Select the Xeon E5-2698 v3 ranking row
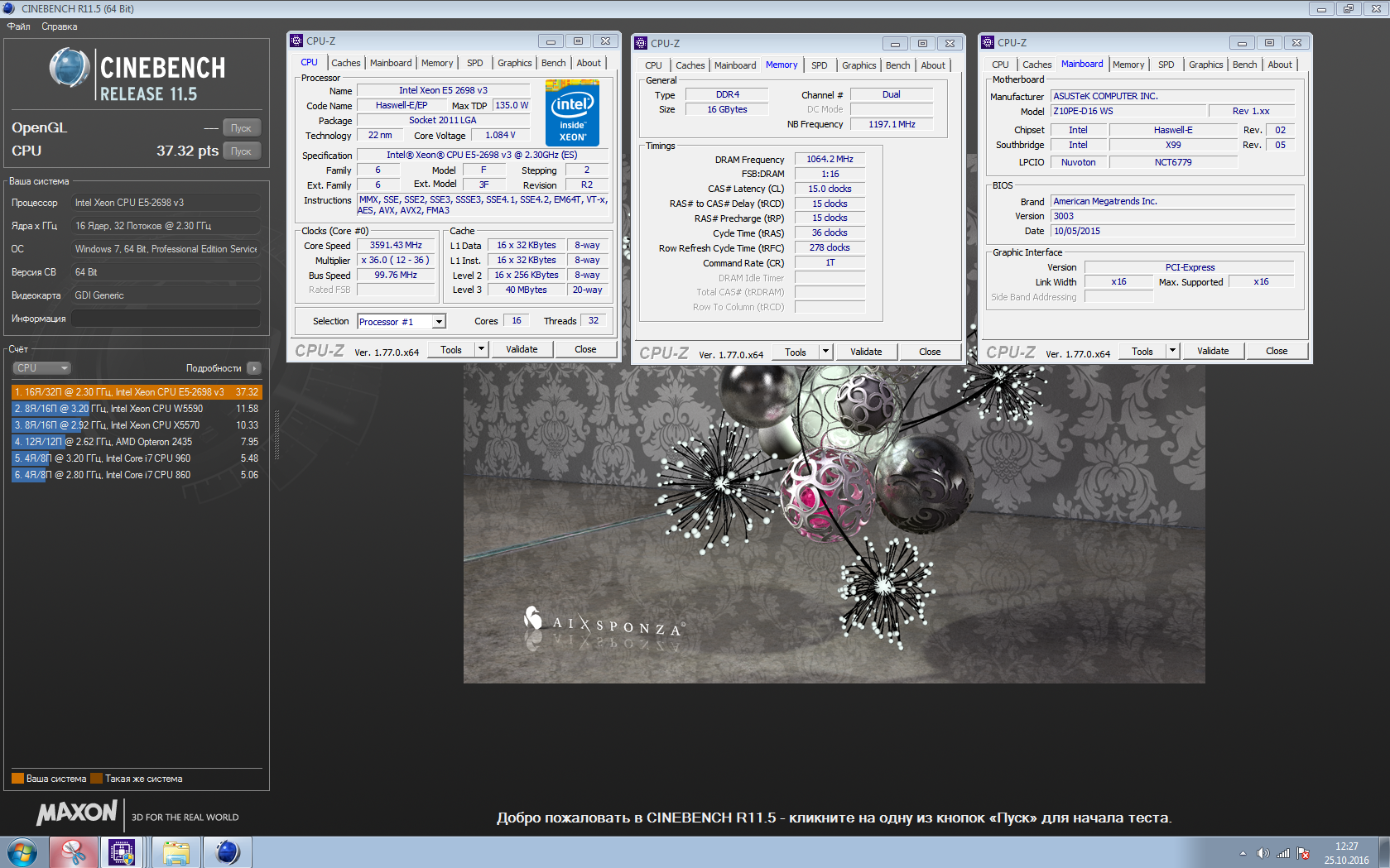 pyautogui.click(x=137, y=392)
